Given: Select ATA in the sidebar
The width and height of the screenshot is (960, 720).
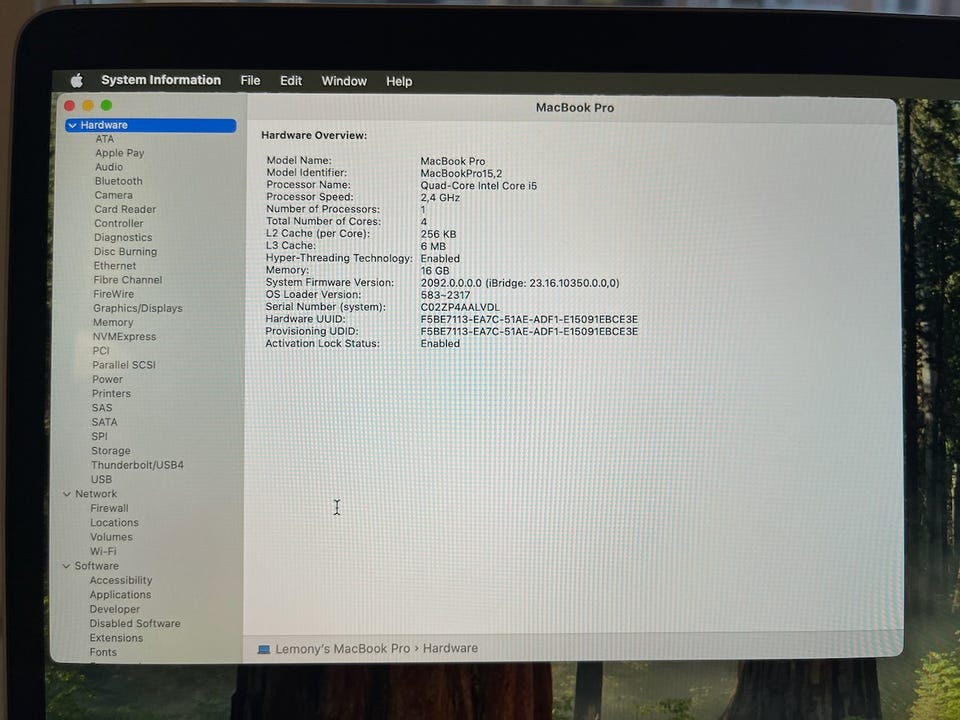Looking at the screenshot, I should click(x=105, y=139).
